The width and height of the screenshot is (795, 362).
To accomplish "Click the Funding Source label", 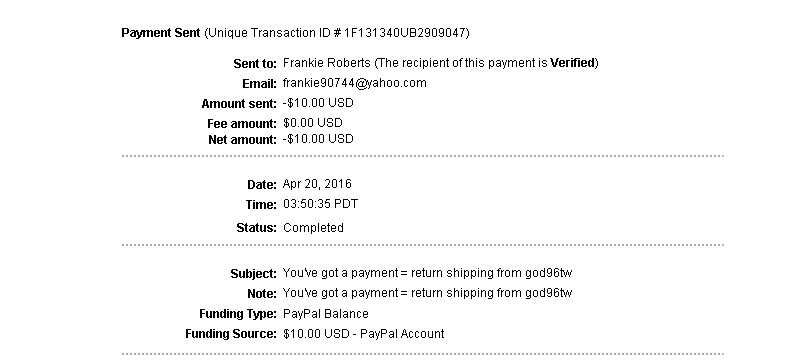I will (x=231, y=334).
